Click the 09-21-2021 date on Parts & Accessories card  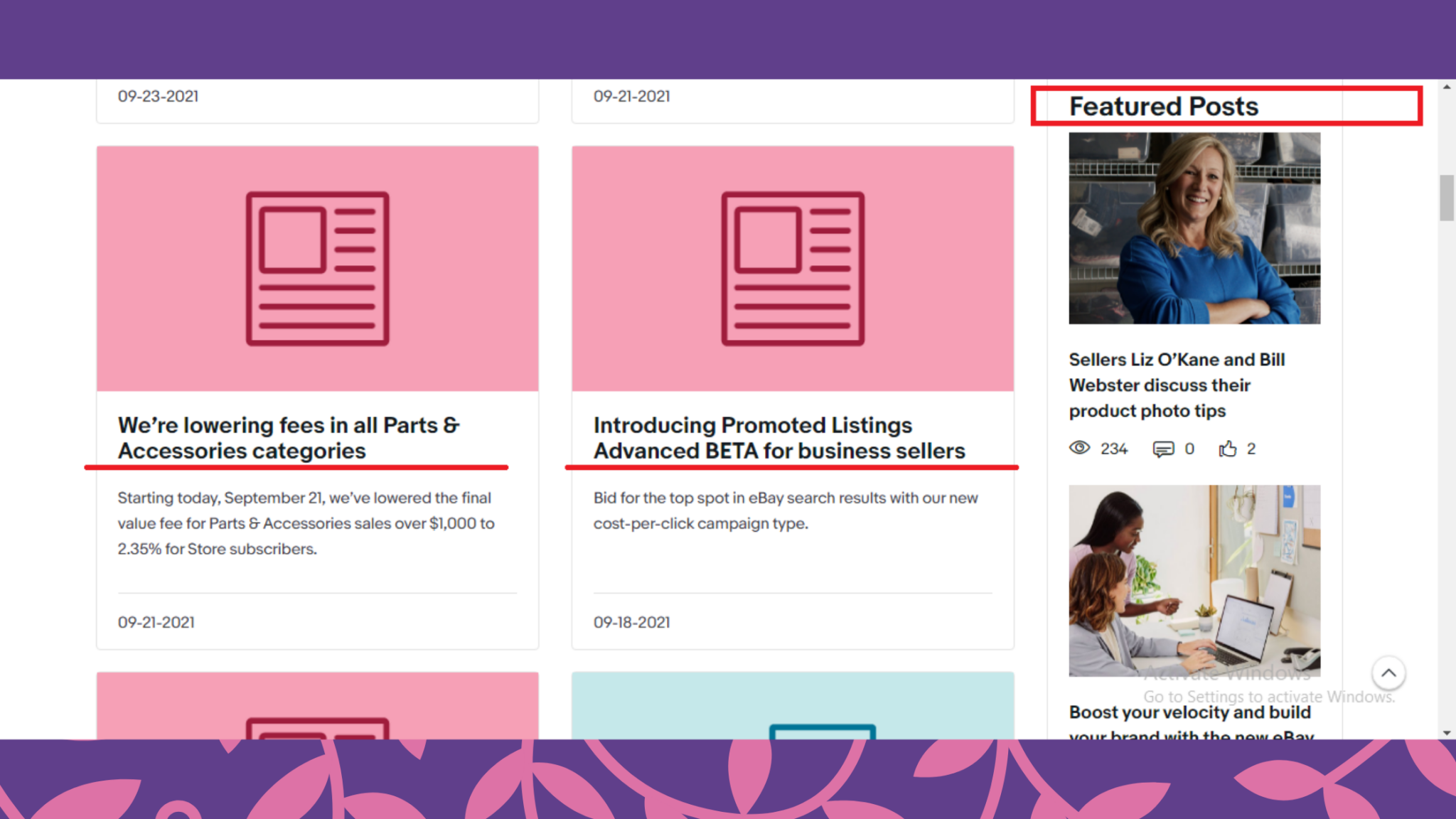(x=156, y=622)
